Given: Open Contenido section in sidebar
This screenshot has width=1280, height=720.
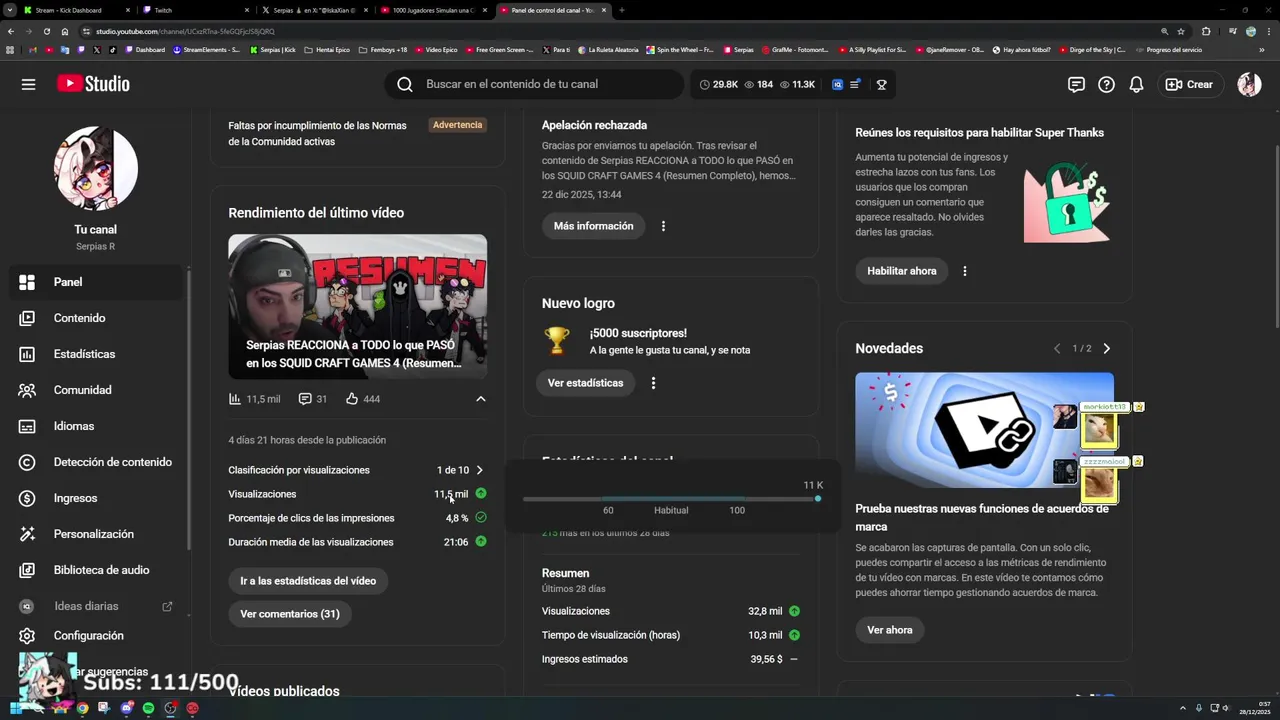Looking at the screenshot, I should pyautogui.click(x=94, y=318).
